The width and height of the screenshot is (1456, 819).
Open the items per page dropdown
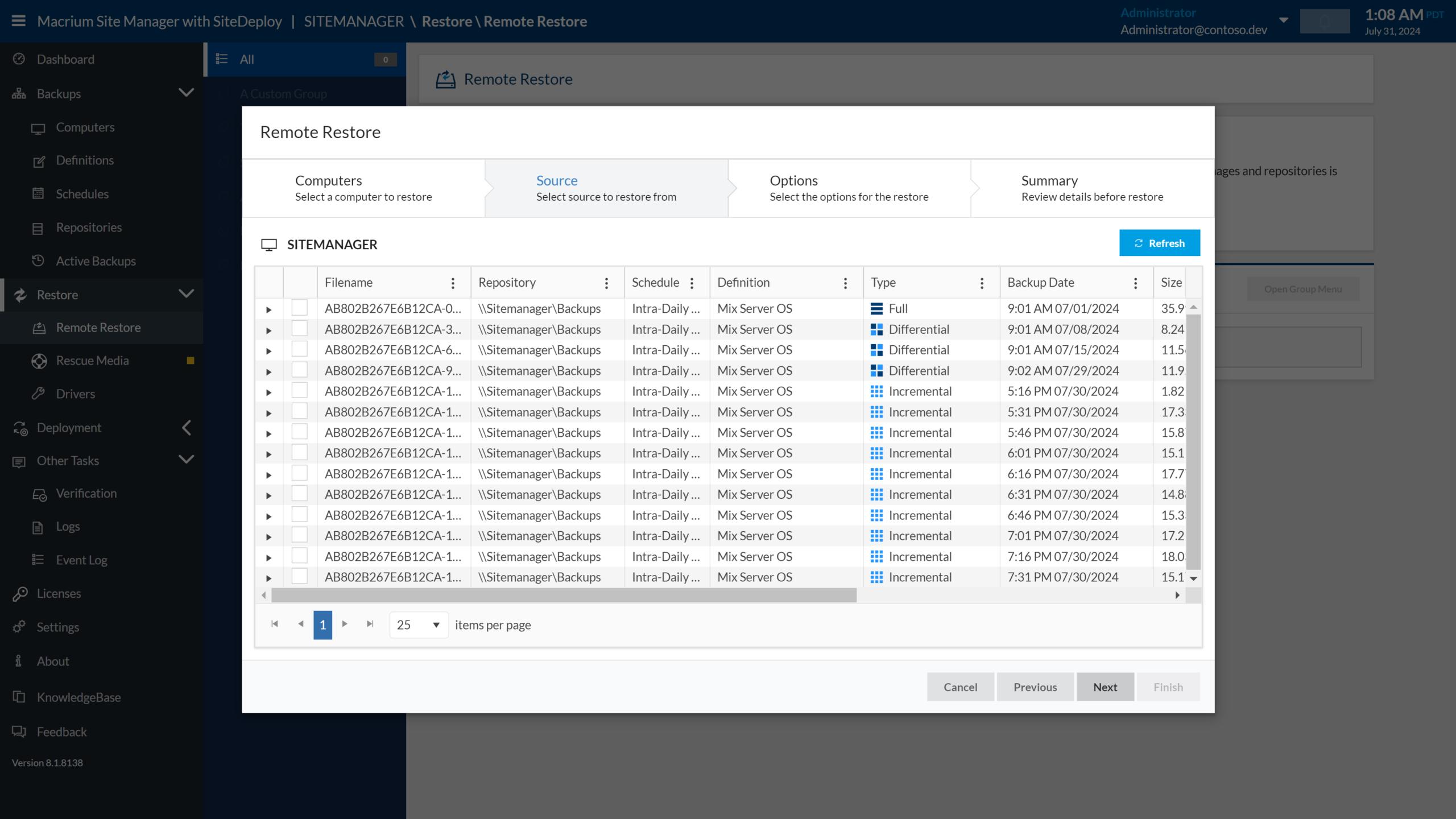419,624
